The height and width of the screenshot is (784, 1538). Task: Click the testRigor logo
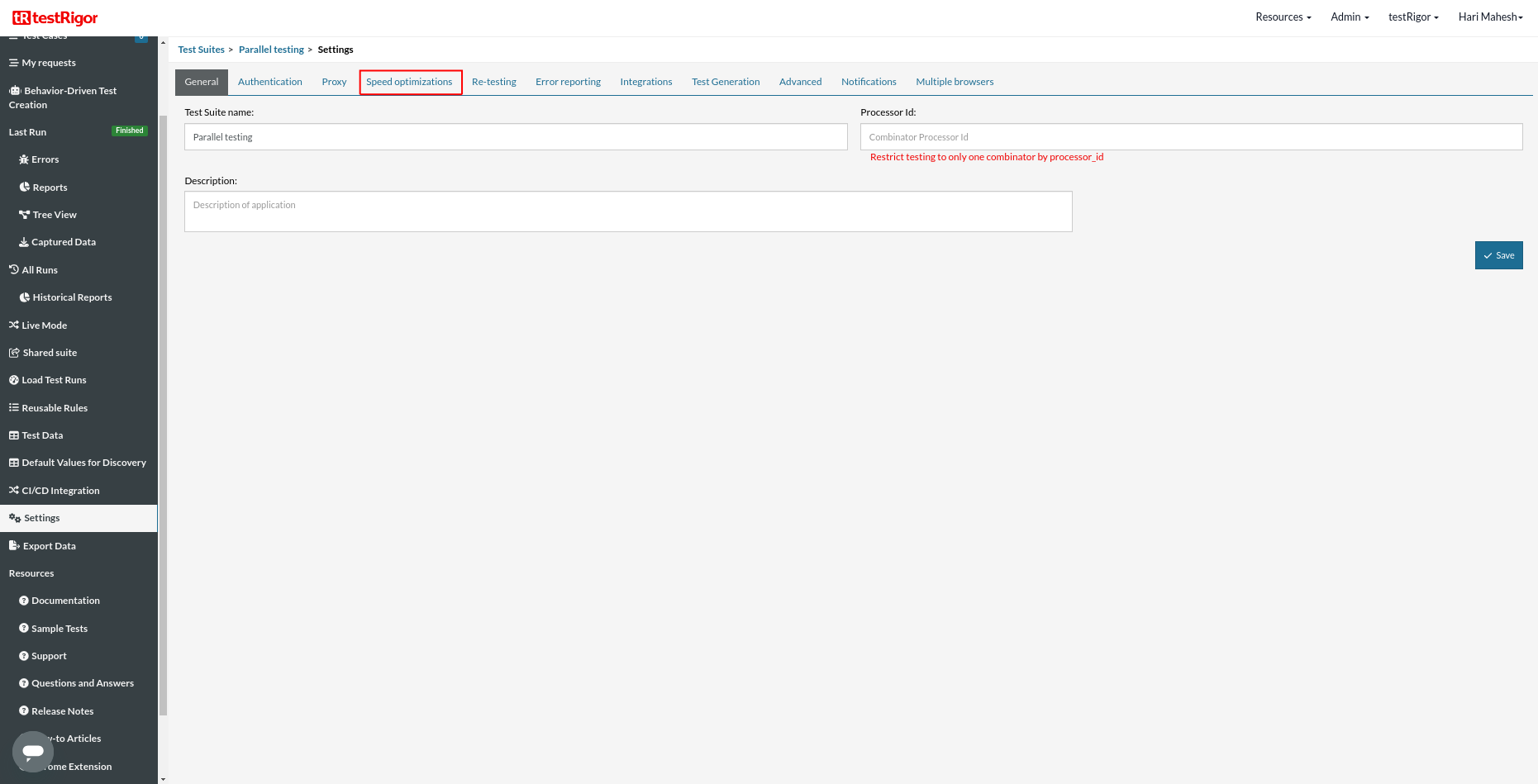pos(55,17)
